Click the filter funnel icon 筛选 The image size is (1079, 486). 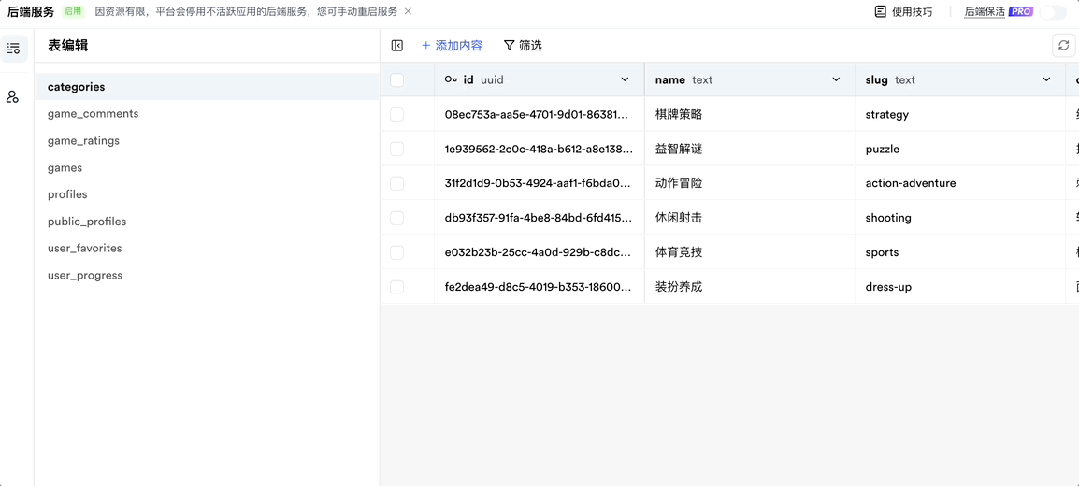pyautogui.click(x=509, y=45)
